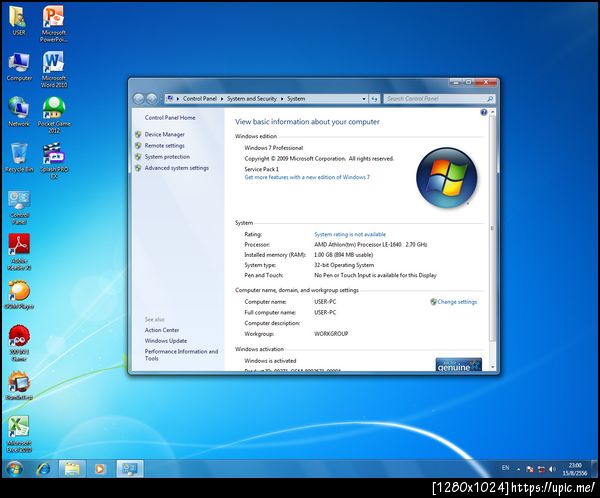Click the "WORKGROUP" workgroup value
The image size is (600, 498).
coord(331,334)
